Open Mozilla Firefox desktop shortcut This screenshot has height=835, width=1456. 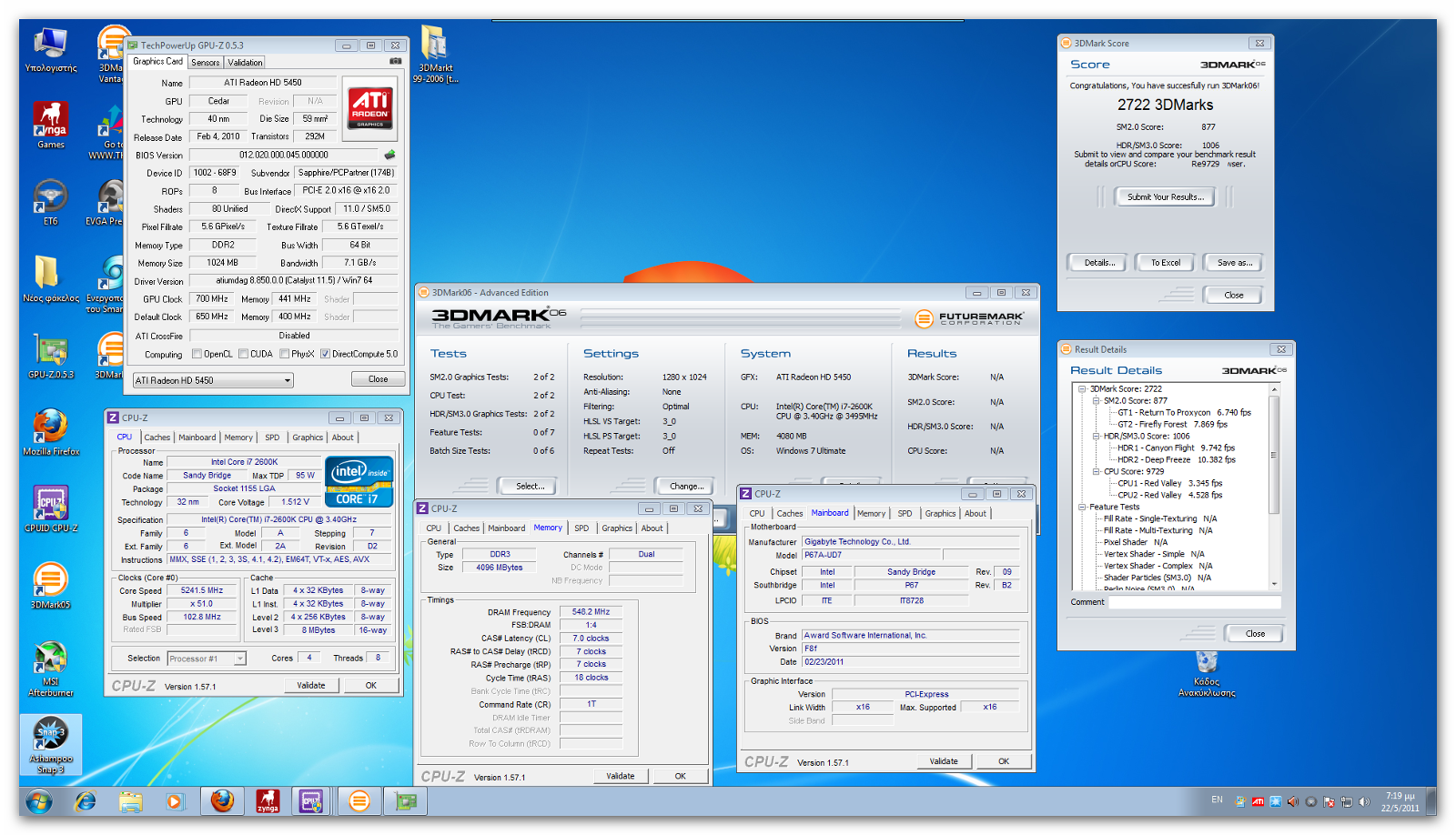51,432
